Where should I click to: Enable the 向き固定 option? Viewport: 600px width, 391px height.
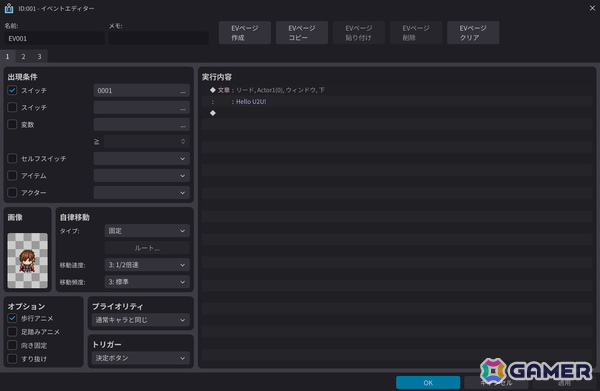(12, 345)
